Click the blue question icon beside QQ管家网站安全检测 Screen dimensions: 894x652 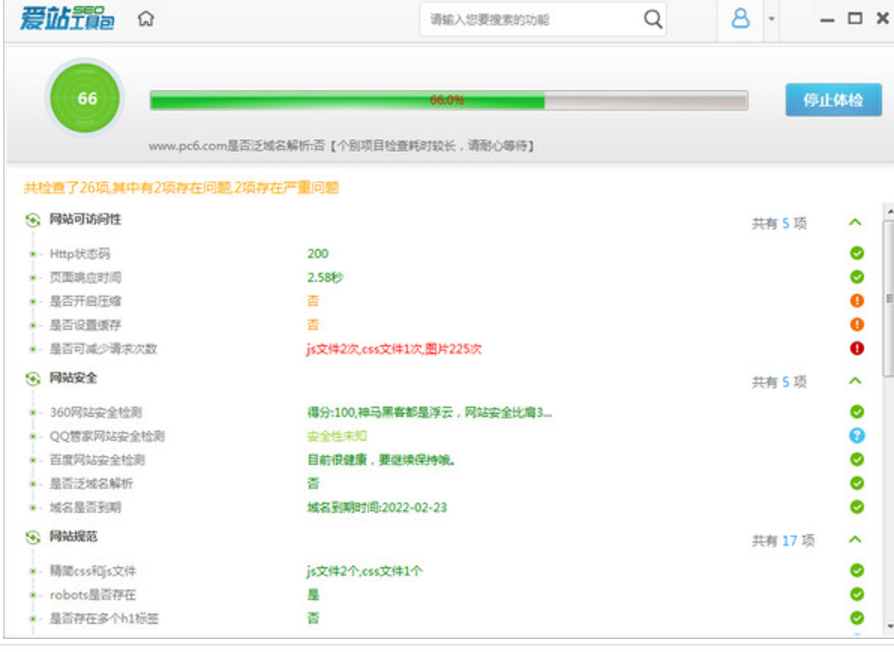(x=857, y=434)
